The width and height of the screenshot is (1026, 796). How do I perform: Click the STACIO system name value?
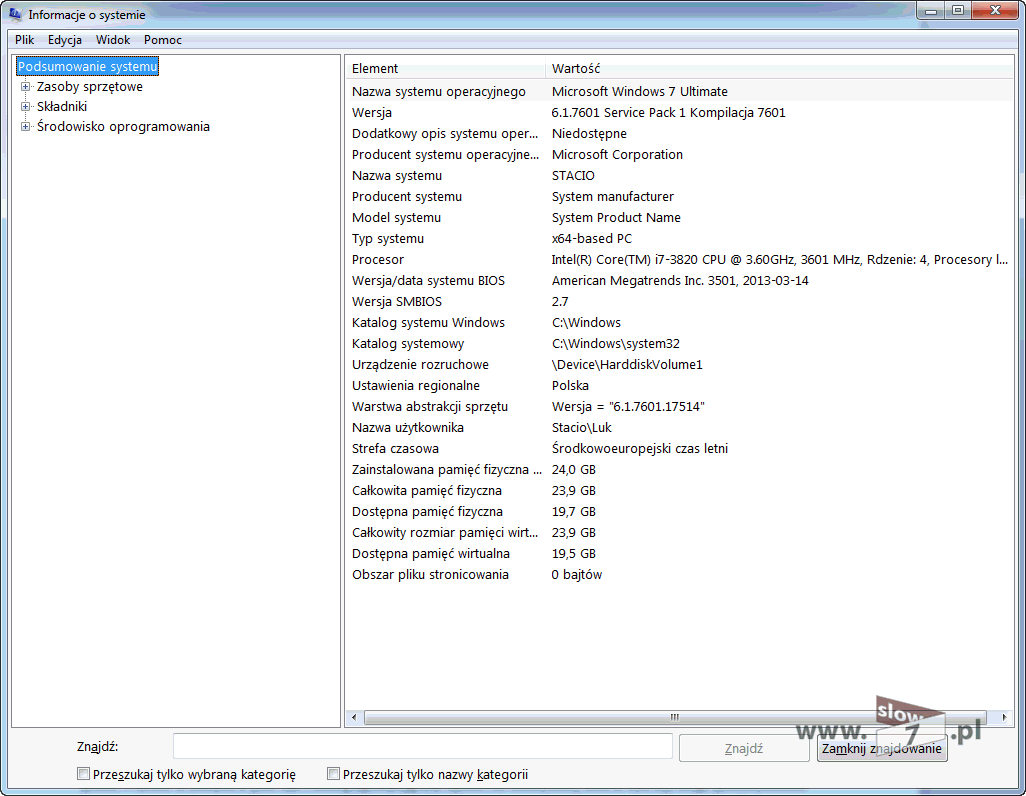point(573,175)
